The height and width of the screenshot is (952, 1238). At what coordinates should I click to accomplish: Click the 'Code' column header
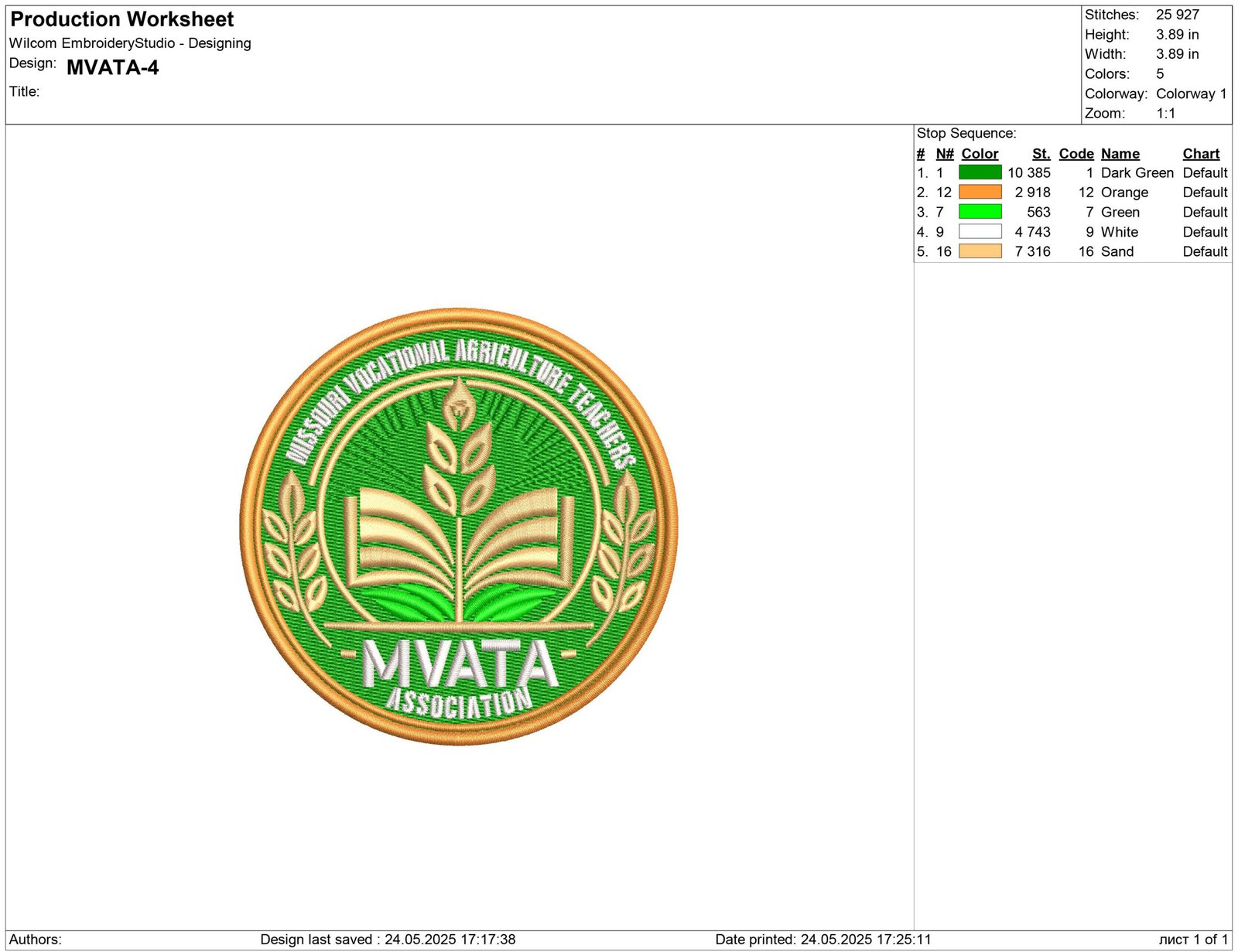tap(1076, 154)
